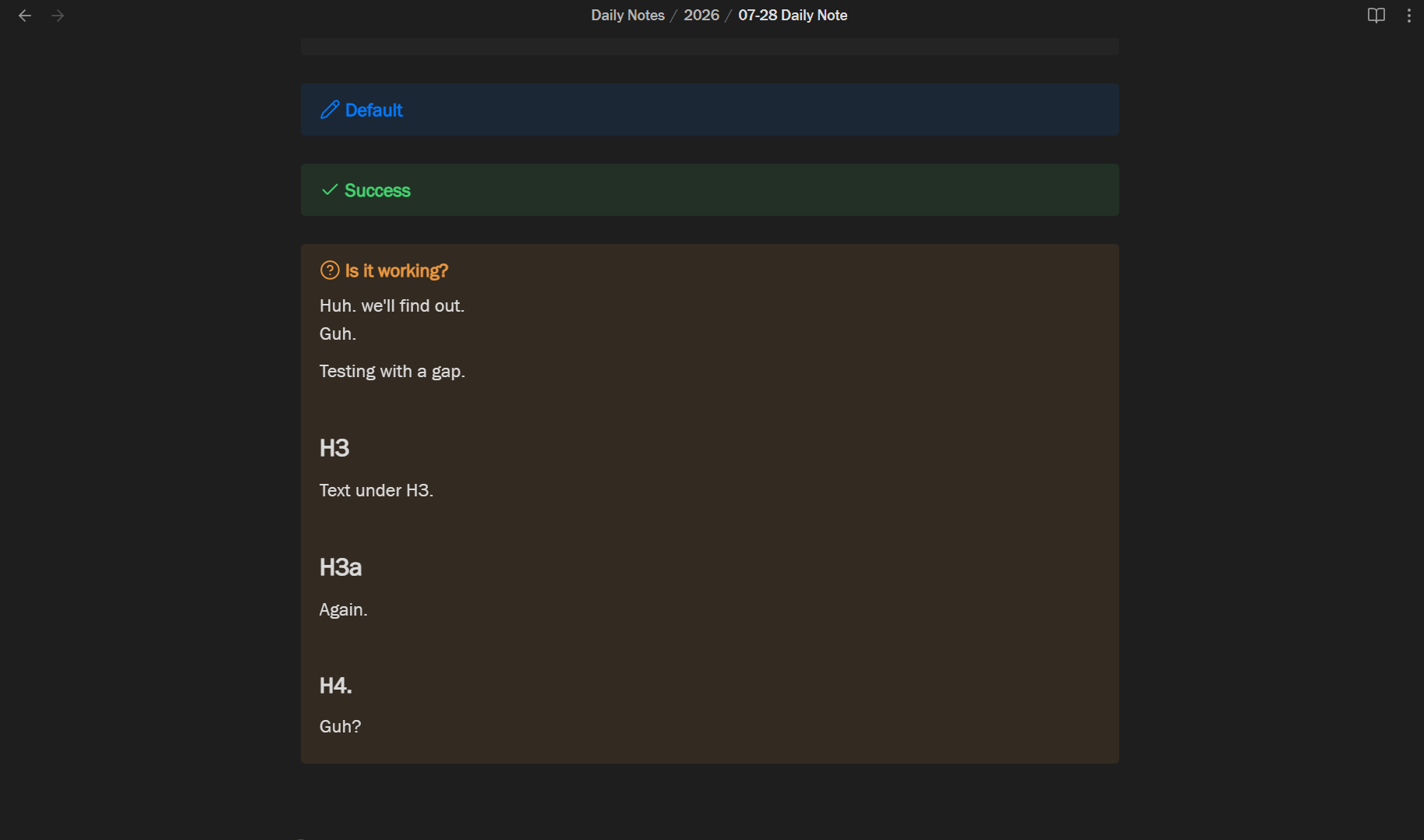Click the "Huh. we'll find out." line

[x=392, y=305]
